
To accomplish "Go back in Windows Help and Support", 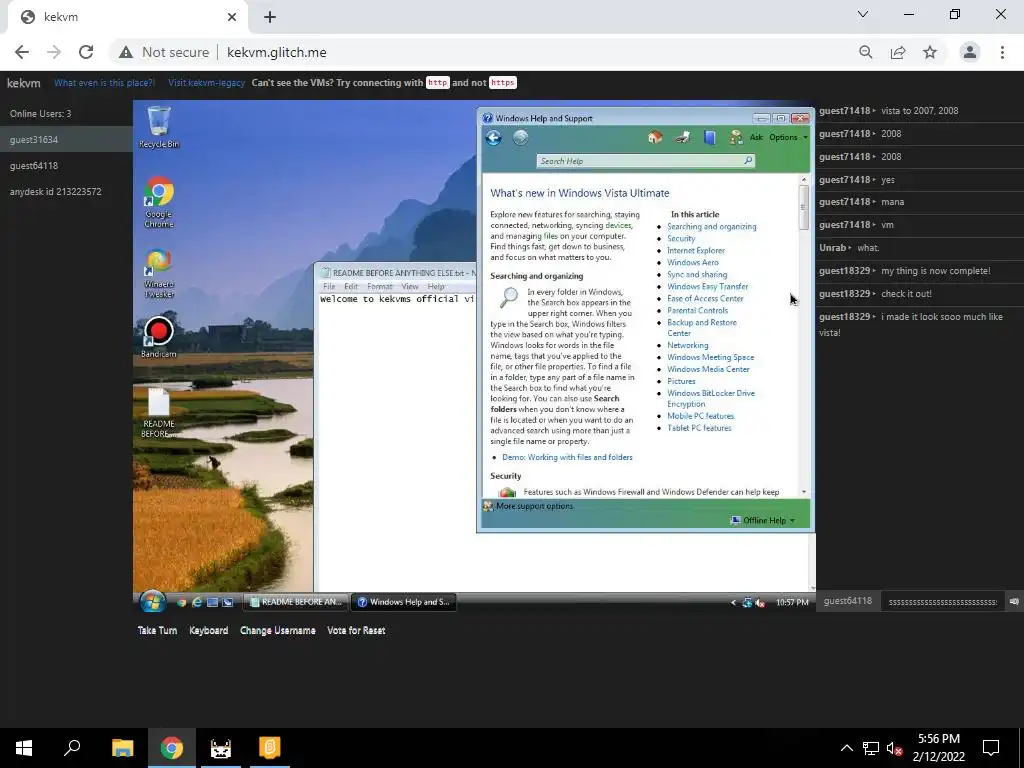I will tap(494, 137).
